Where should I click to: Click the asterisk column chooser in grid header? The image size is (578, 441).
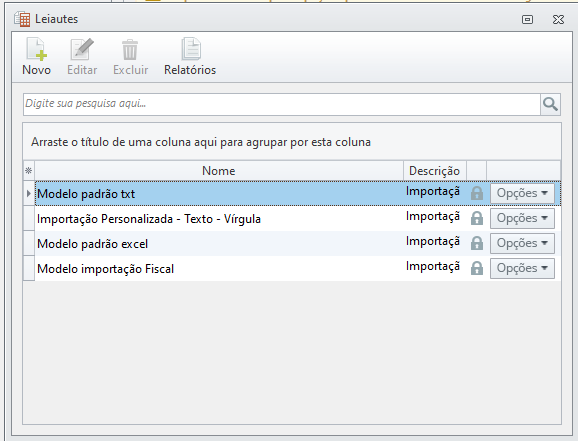[29, 171]
